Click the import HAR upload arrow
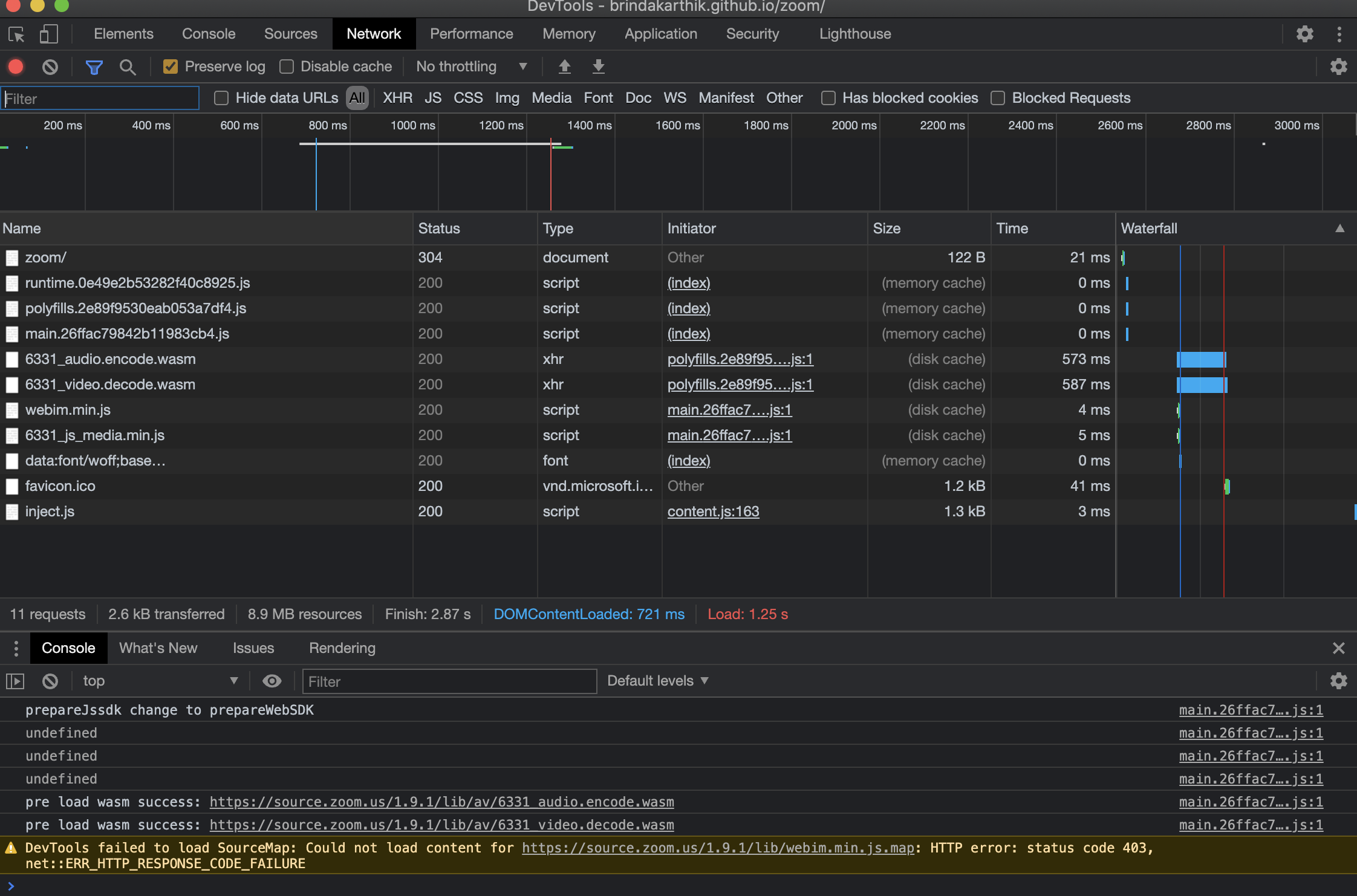This screenshot has width=1357, height=896. [x=564, y=67]
